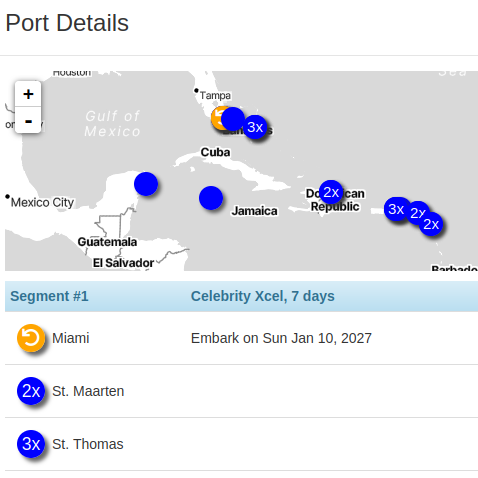Click the blue marker beside the Miami icon
The height and width of the screenshot is (478, 478).
point(233,119)
